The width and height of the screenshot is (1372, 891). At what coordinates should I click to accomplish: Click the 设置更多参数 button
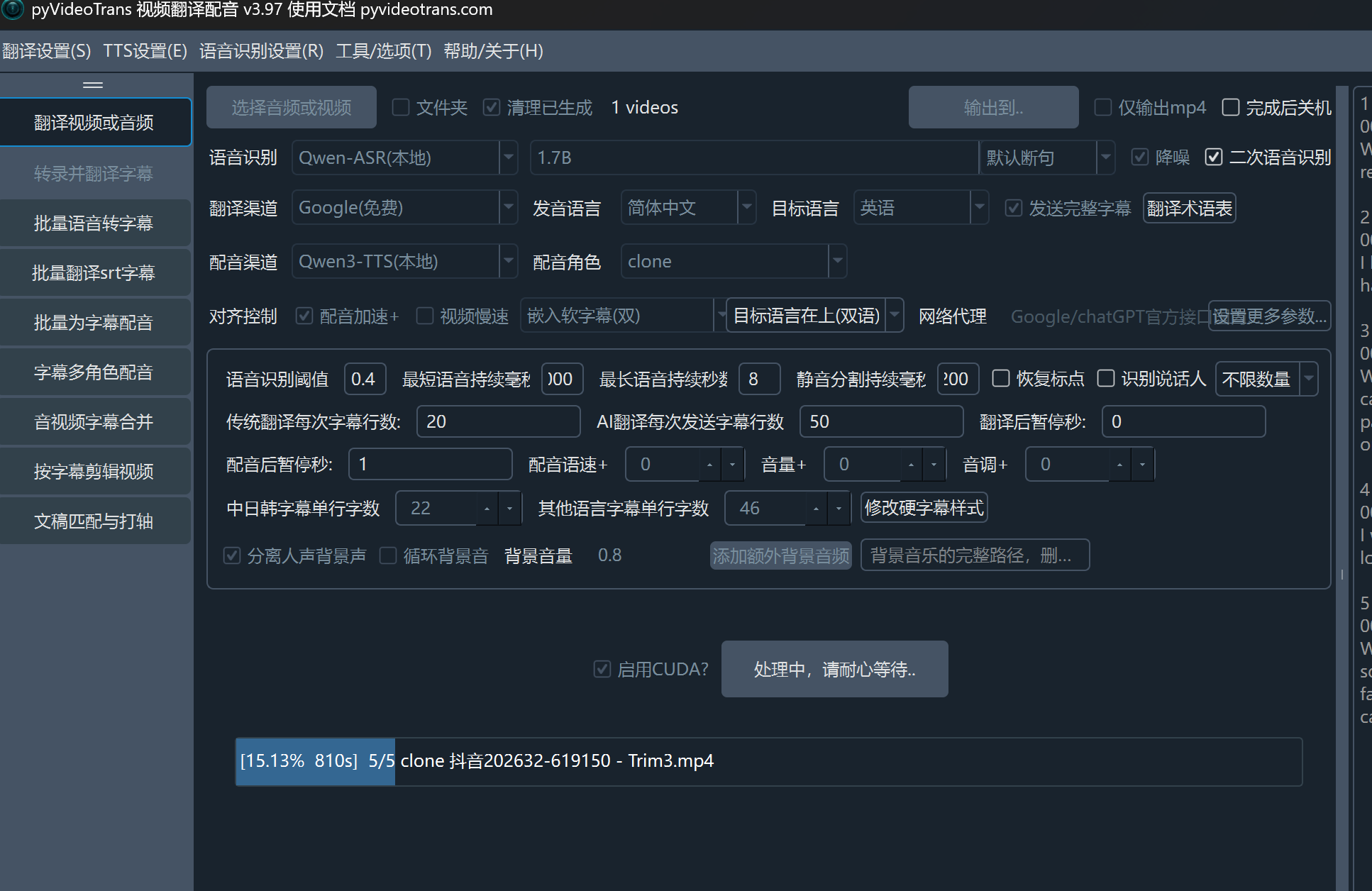coord(1269,316)
